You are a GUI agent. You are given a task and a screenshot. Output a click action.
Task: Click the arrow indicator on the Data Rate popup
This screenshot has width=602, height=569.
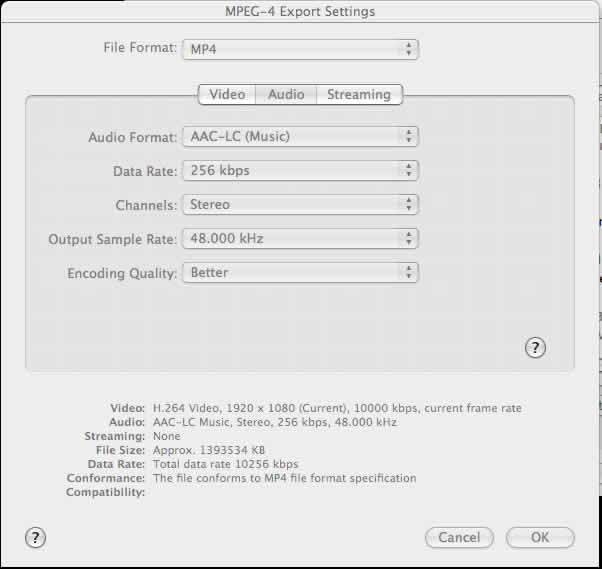(x=408, y=171)
